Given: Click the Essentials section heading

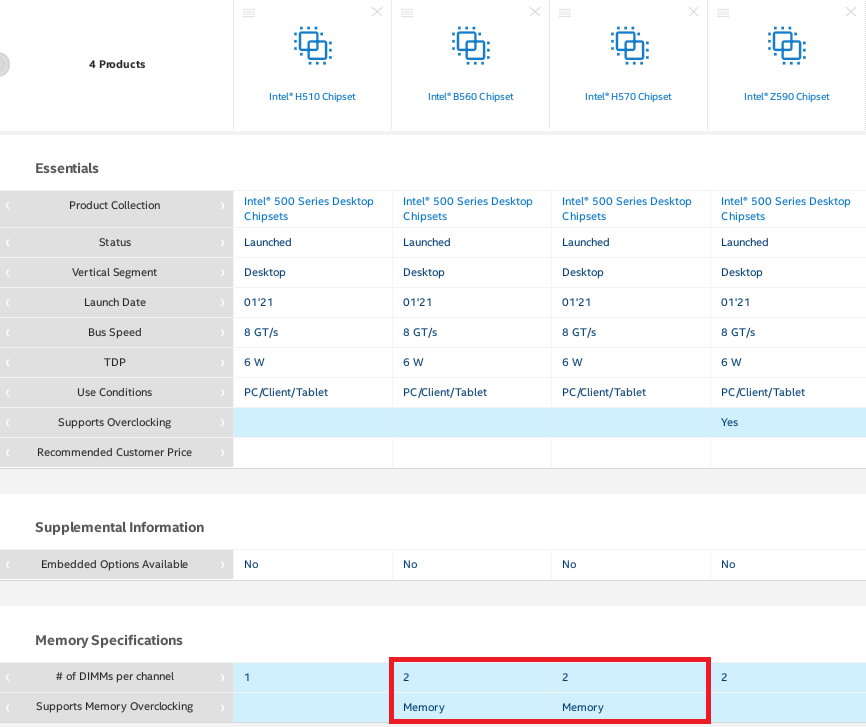Looking at the screenshot, I should click(x=67, y=168).
